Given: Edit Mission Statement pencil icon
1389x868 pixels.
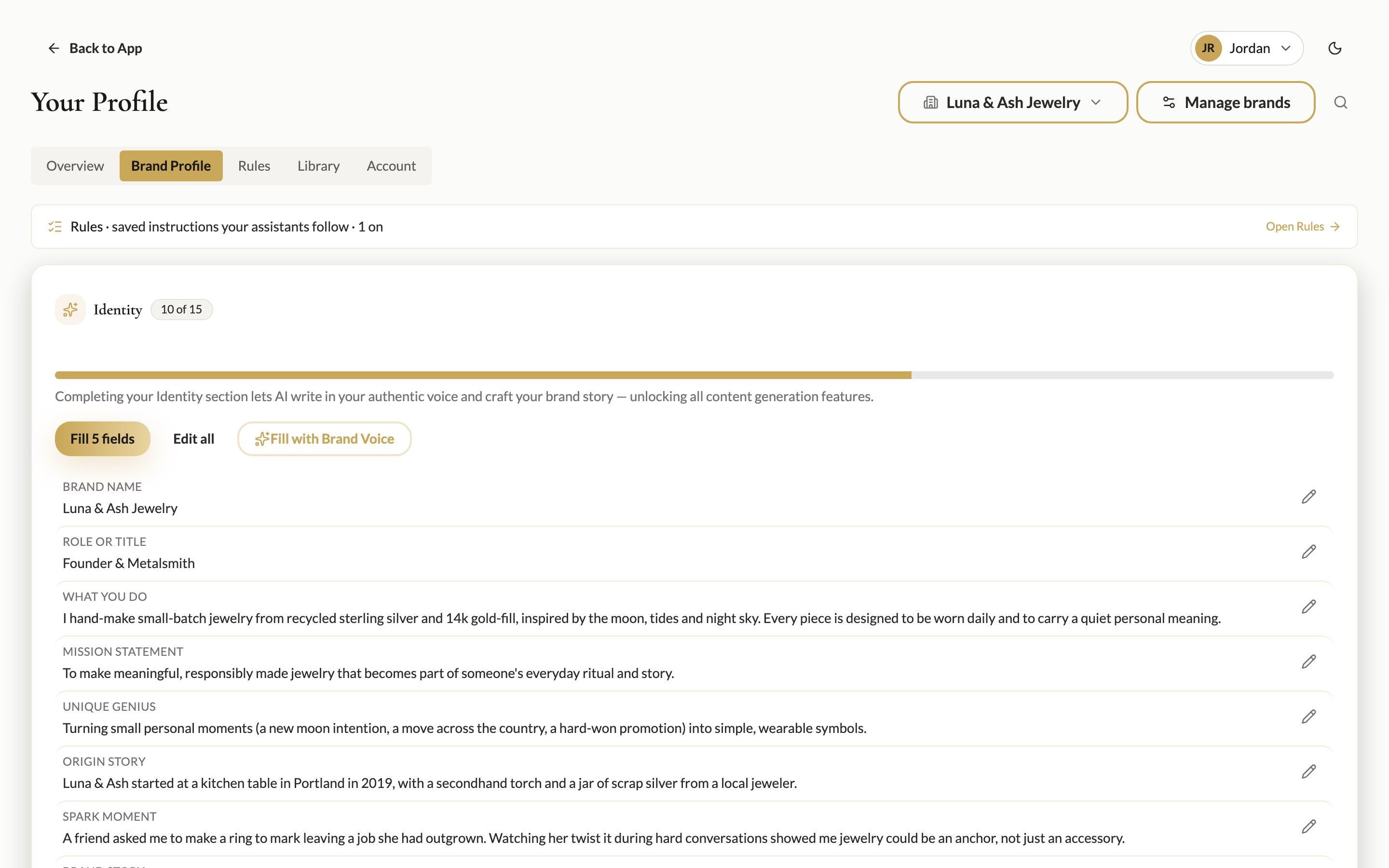Looking at the screenshot, I should click(x=1308, y=662).
